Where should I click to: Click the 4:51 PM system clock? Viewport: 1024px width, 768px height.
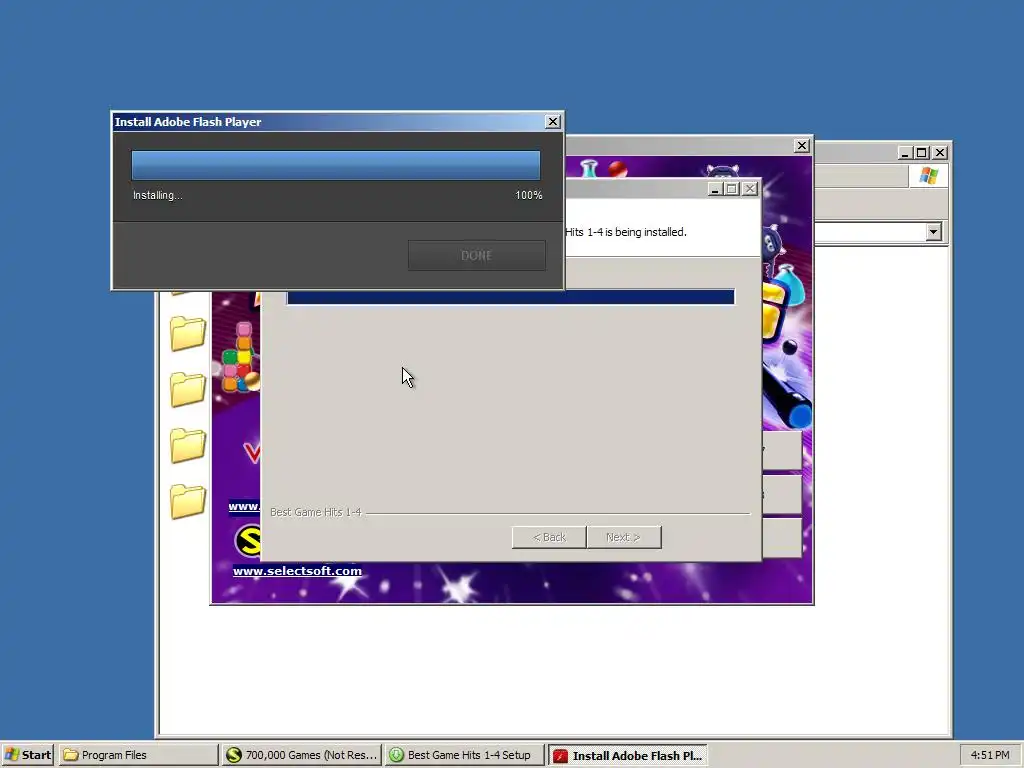[989, 755]
